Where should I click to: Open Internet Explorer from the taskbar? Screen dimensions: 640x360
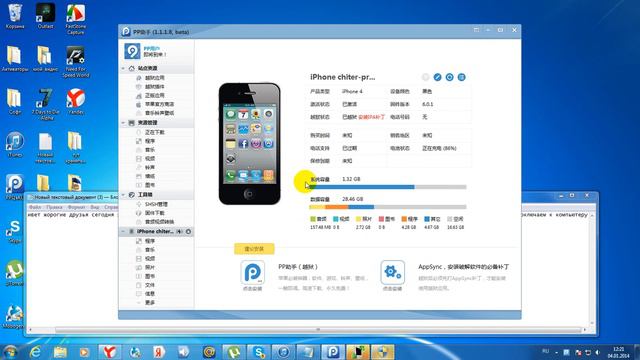[36, 352]
